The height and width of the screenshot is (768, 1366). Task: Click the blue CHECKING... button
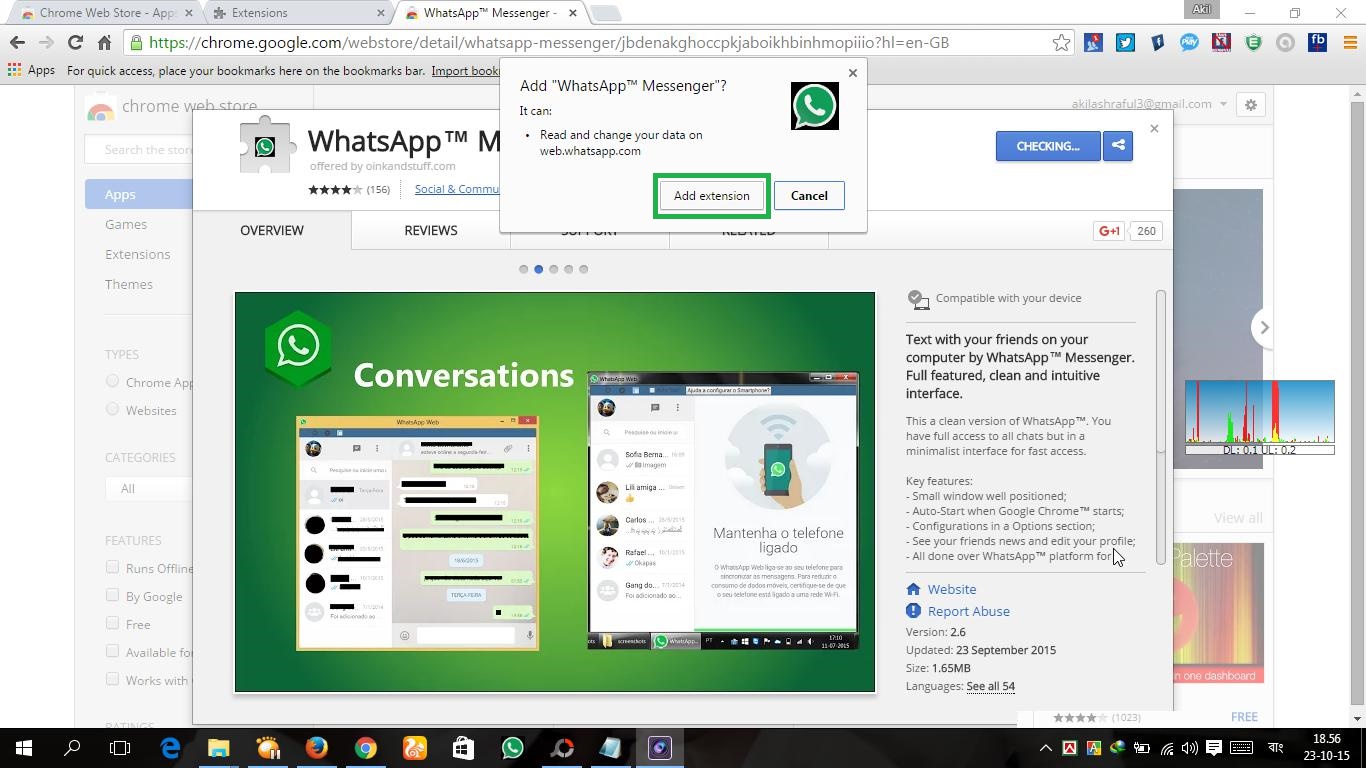(1048, 146)
